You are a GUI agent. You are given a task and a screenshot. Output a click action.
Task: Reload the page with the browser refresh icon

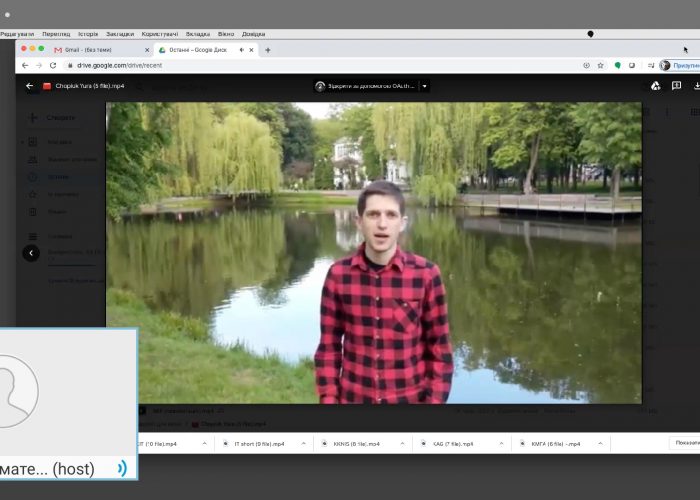click(54, 65)
